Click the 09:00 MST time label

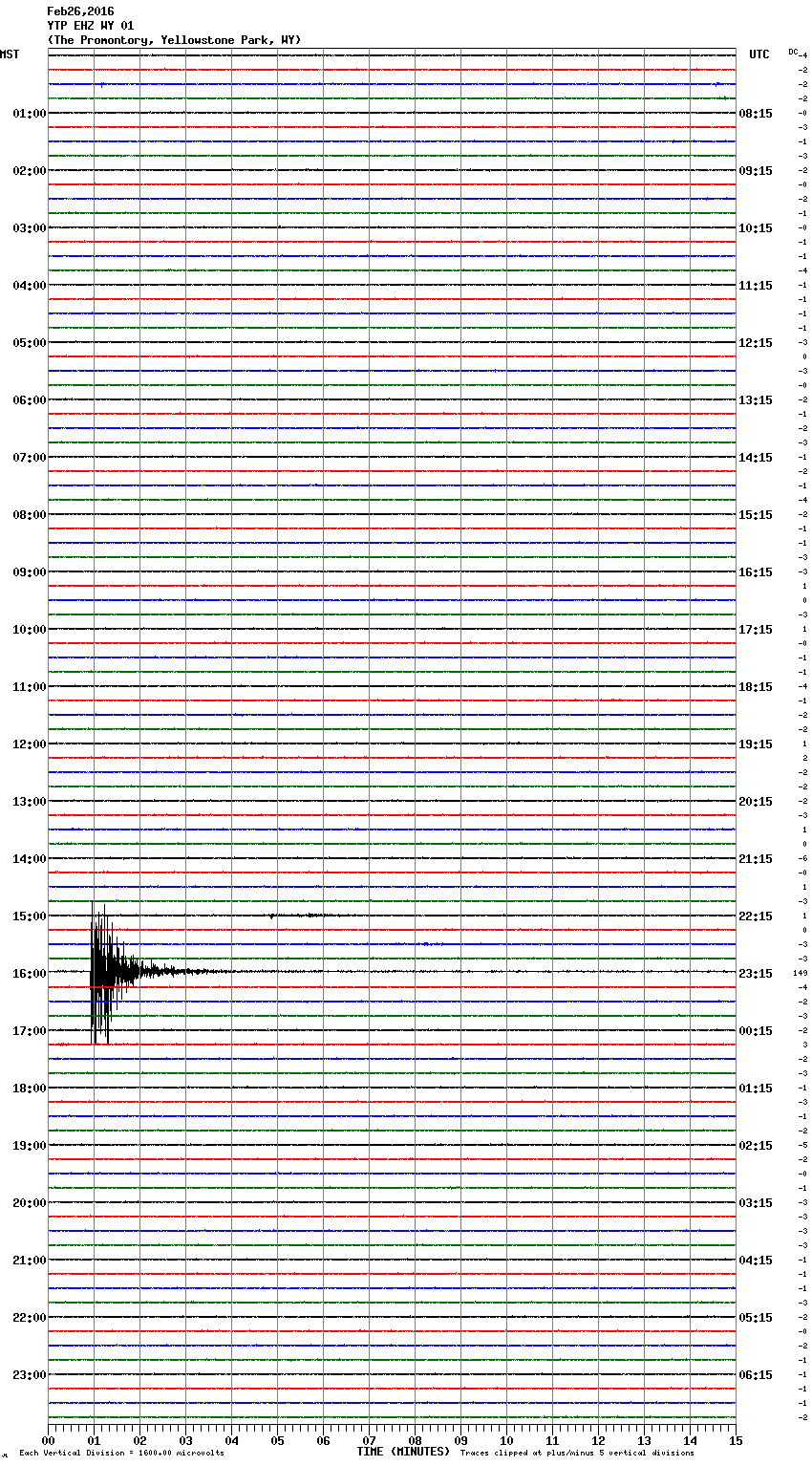coord(30,572)
